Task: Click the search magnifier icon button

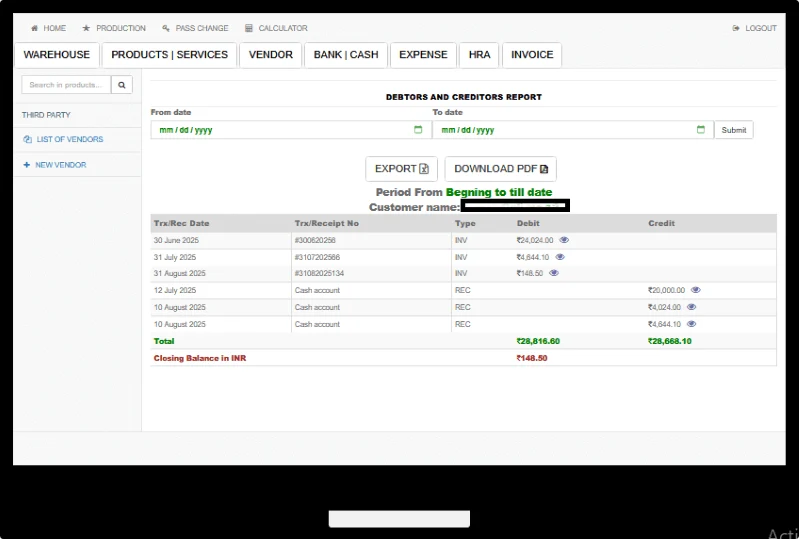Action: (x=122, y=85)
